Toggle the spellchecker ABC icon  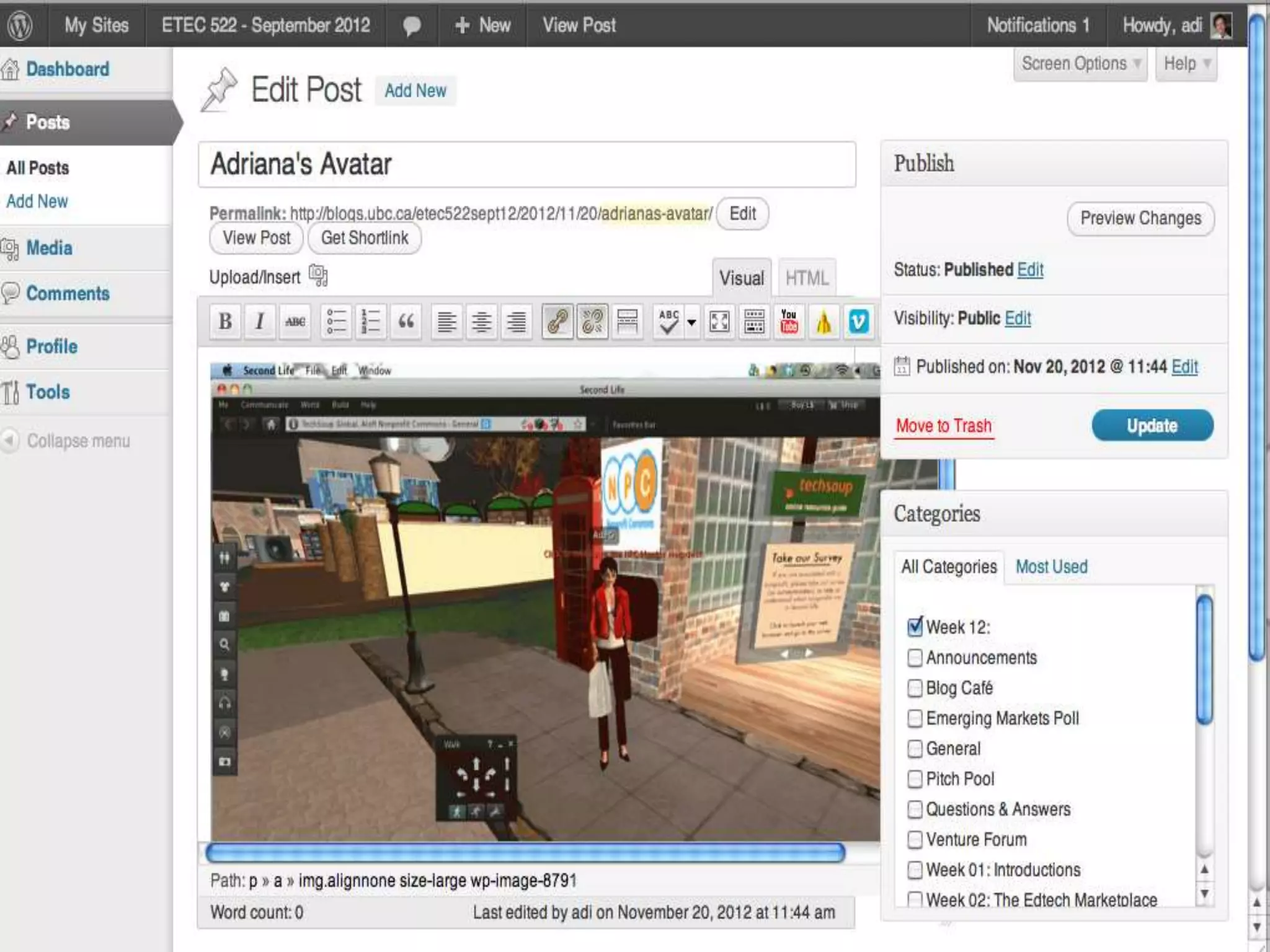click(668, 321)
